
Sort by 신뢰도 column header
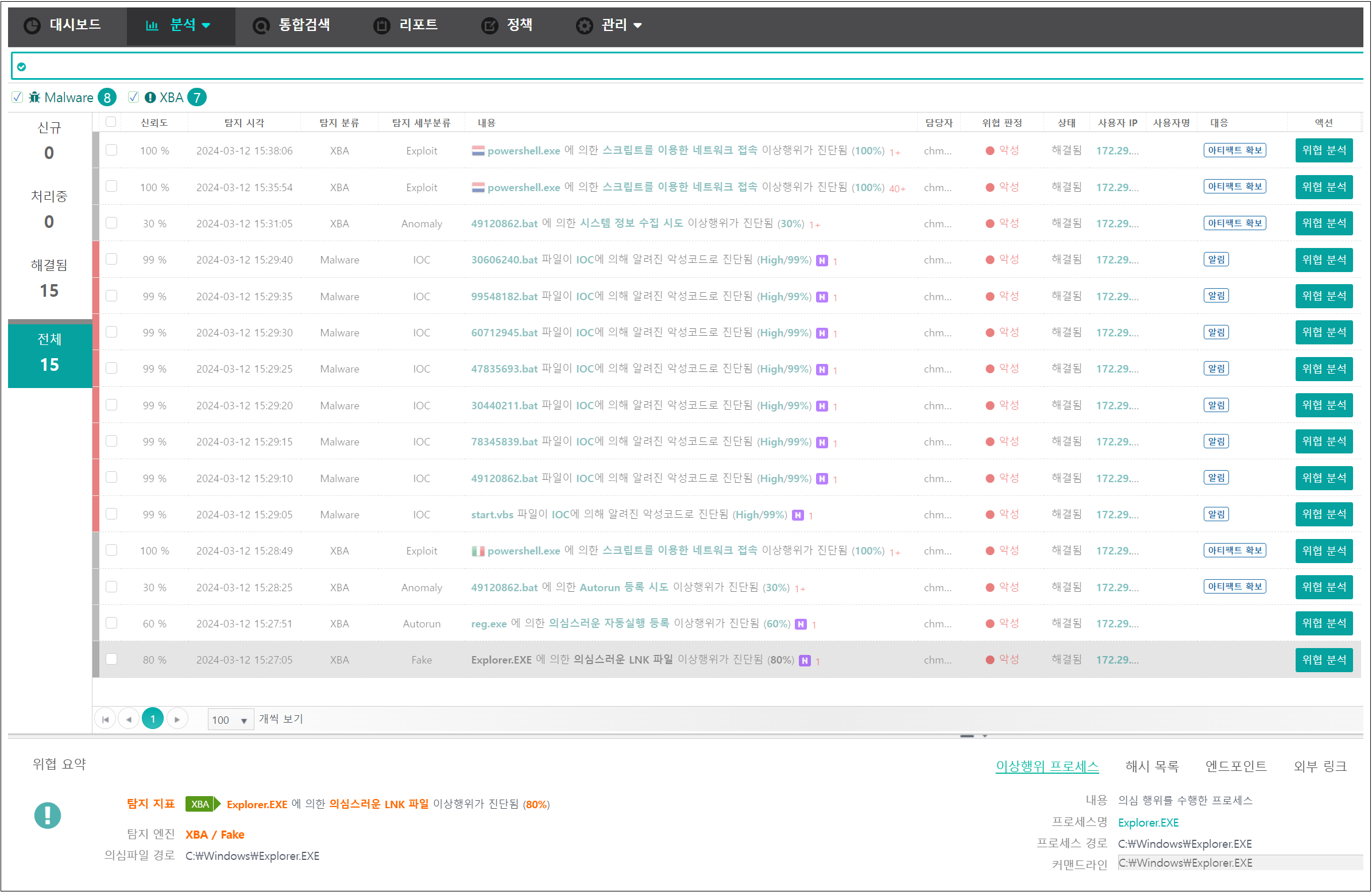(x=154, y=123)
